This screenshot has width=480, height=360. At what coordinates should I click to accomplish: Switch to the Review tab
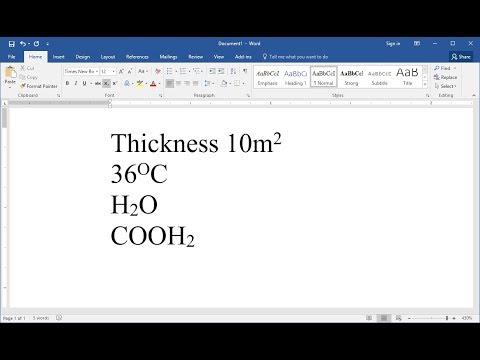click(x=196, y=57)
